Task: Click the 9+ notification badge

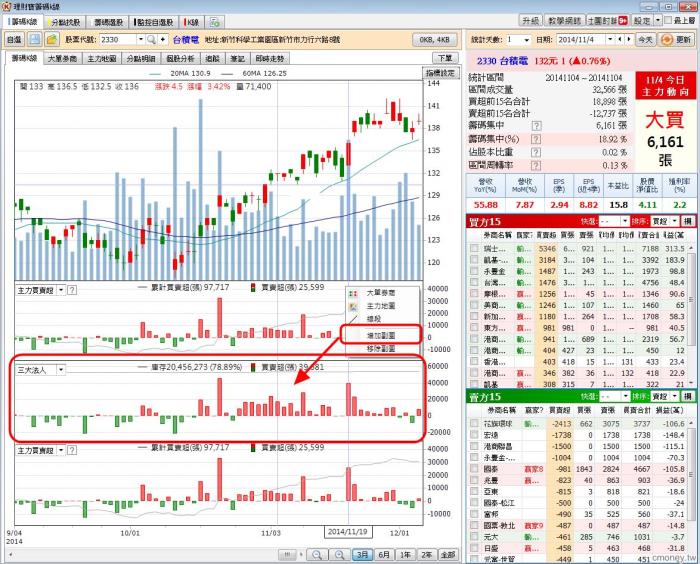Action: (x=623, y=21)
